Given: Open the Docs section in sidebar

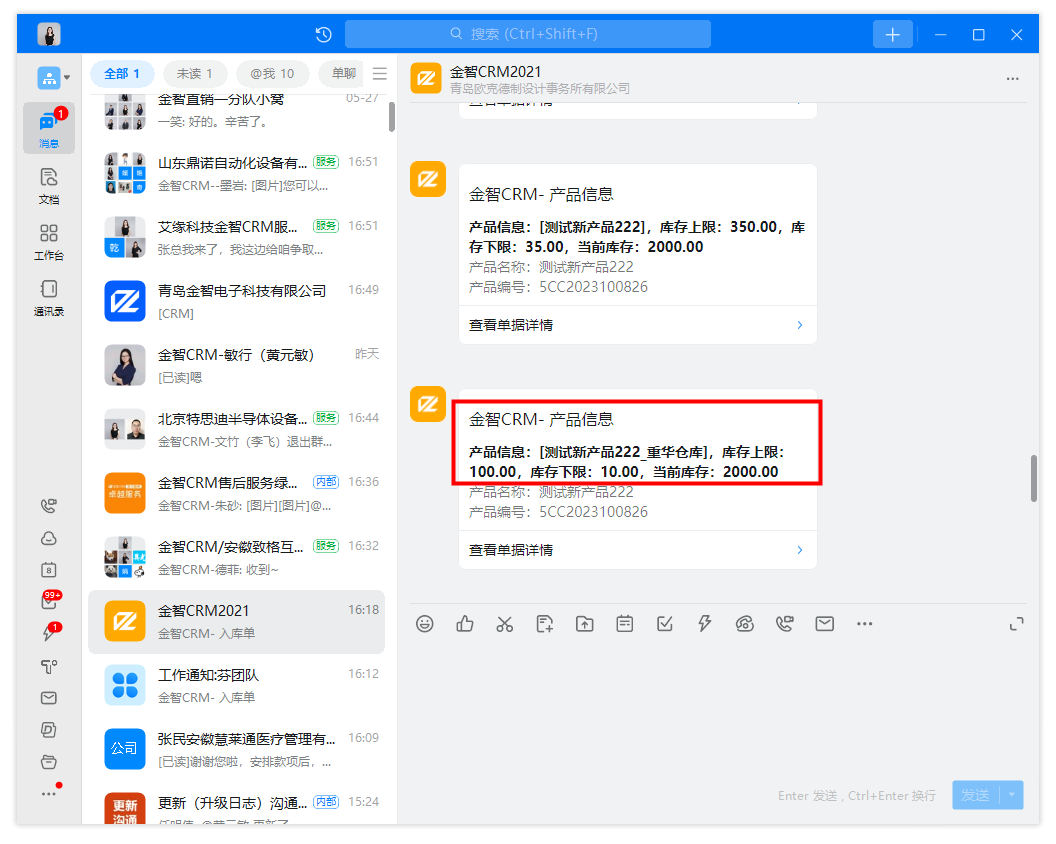Looking at the screenshot, I should (x=48, y=185).
